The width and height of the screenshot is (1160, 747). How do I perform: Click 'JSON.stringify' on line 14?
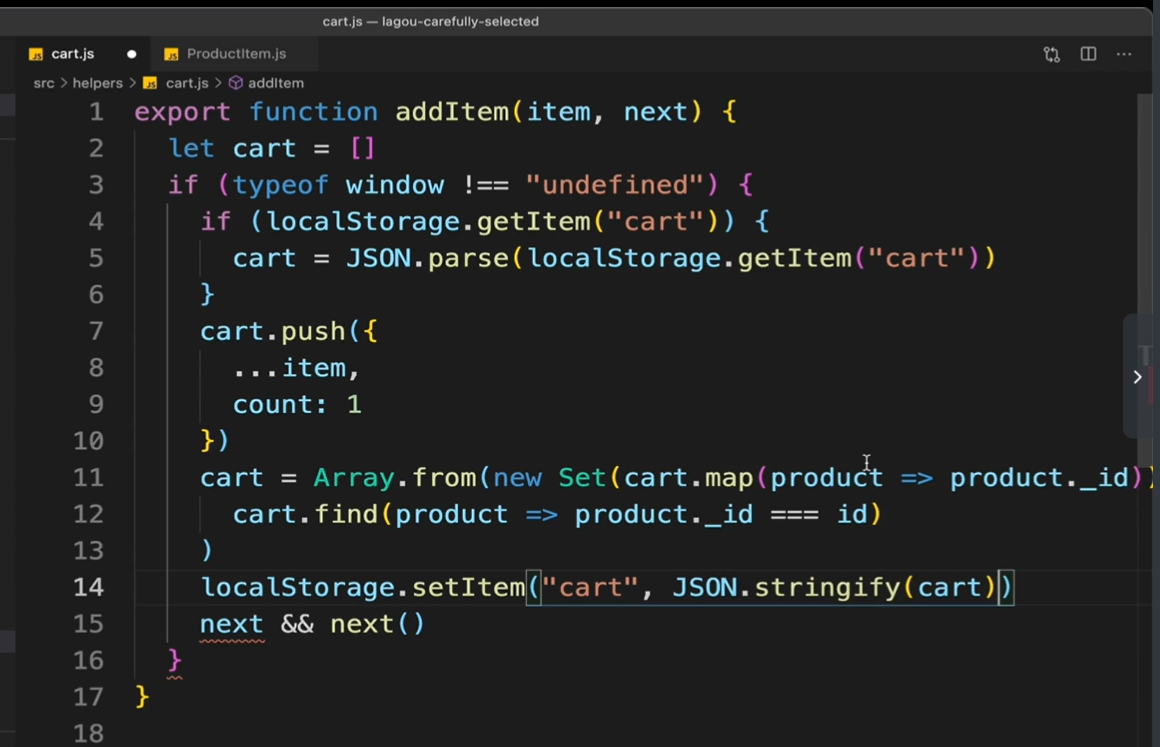click(786, 587)
